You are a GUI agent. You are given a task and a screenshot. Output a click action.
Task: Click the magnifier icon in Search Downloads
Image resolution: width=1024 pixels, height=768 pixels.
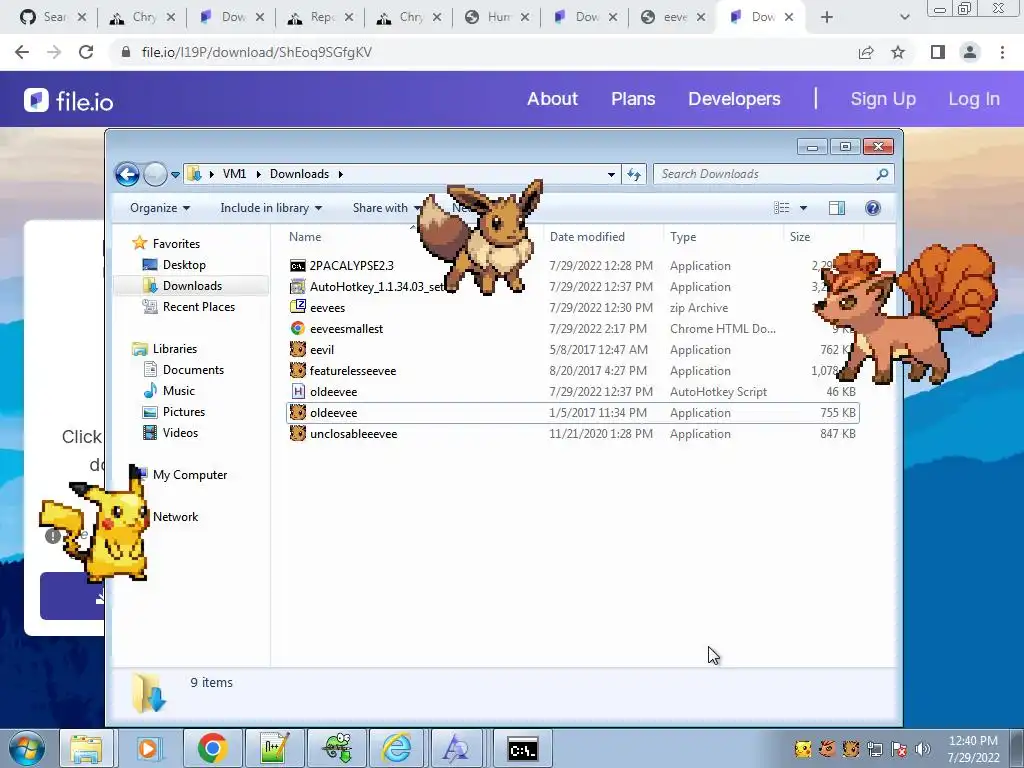pyautogui.click(x=882, y=174)
